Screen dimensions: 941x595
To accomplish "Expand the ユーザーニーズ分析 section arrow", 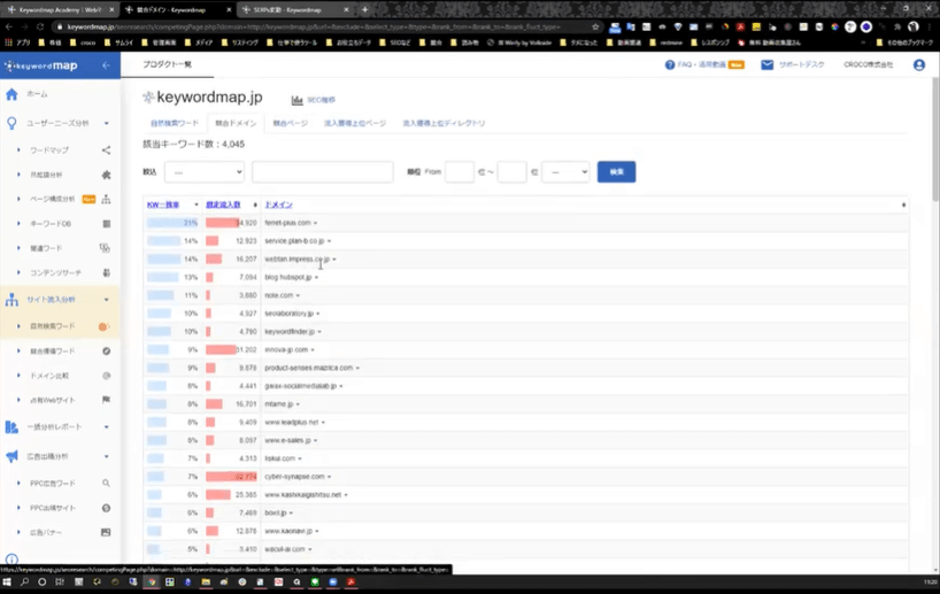I will (x=106, y=124).
